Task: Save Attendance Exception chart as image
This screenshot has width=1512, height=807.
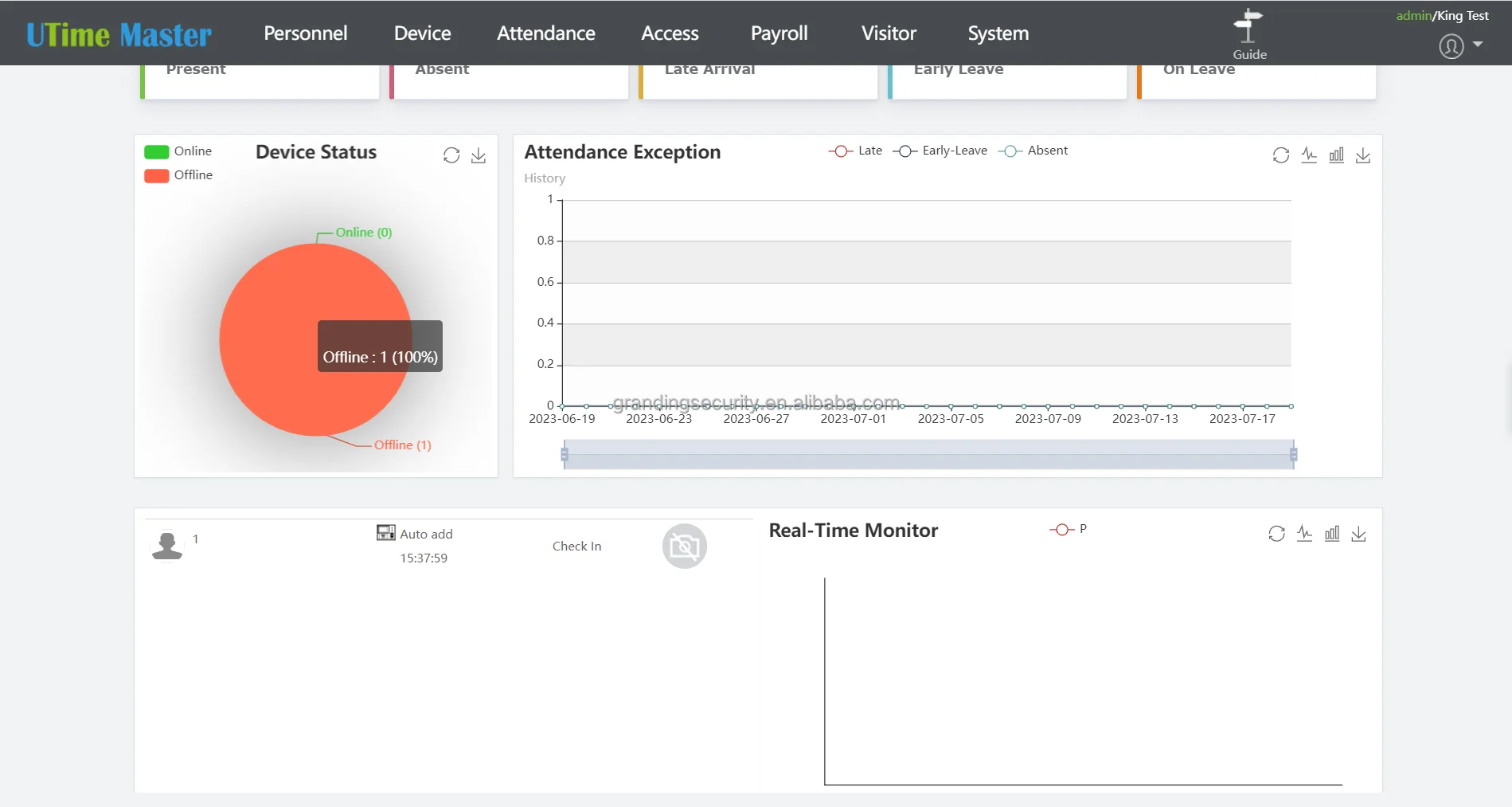Action: tap(1363, 155)
